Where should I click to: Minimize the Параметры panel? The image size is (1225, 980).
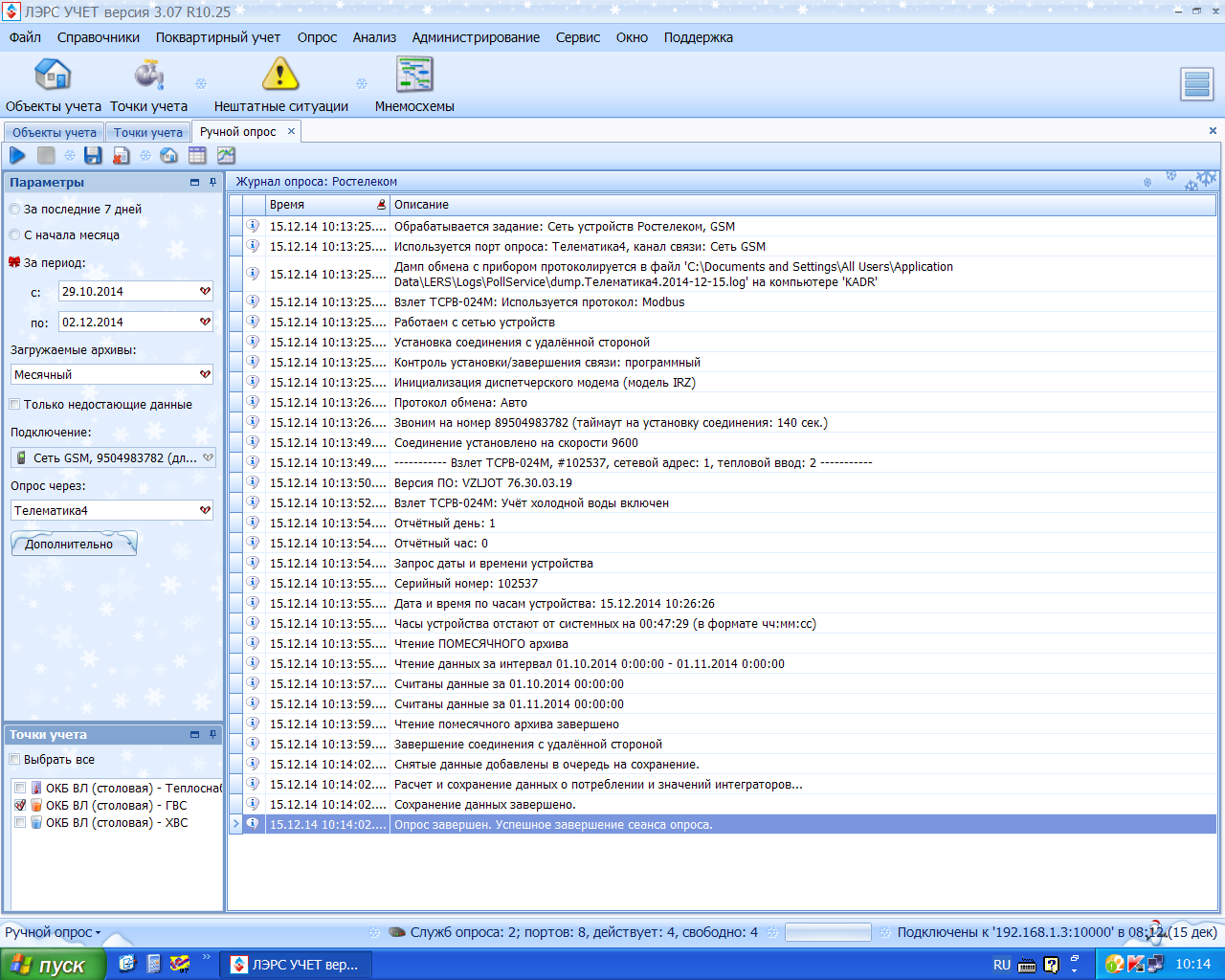pyautogui.click(x=195, y=182)
